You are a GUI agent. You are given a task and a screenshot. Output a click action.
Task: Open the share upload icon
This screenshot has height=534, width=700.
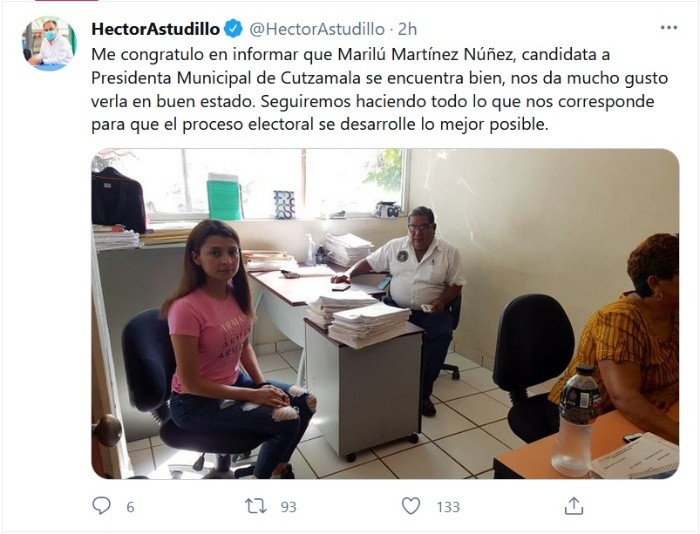click(x=574, y=506)
